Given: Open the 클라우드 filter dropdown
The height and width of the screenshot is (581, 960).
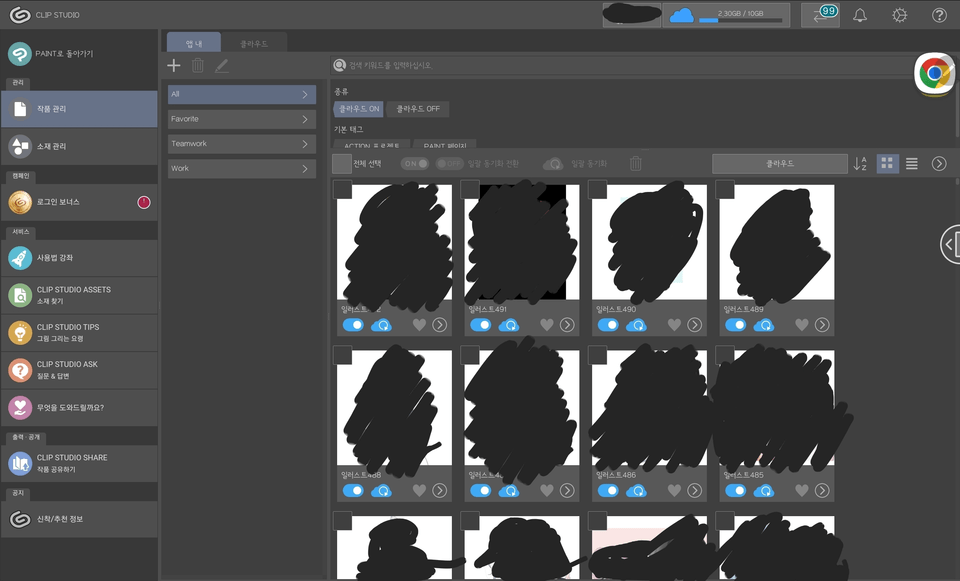Looking at the screenshot, I should coord(780,163).
